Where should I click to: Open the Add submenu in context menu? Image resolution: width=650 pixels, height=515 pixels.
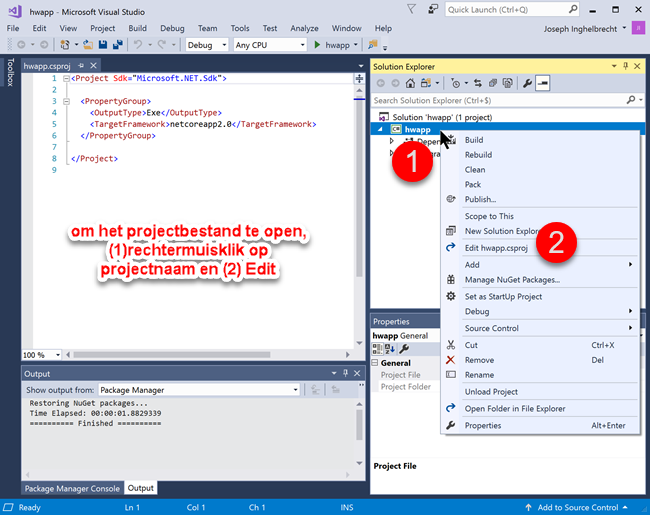pos(539,265)
